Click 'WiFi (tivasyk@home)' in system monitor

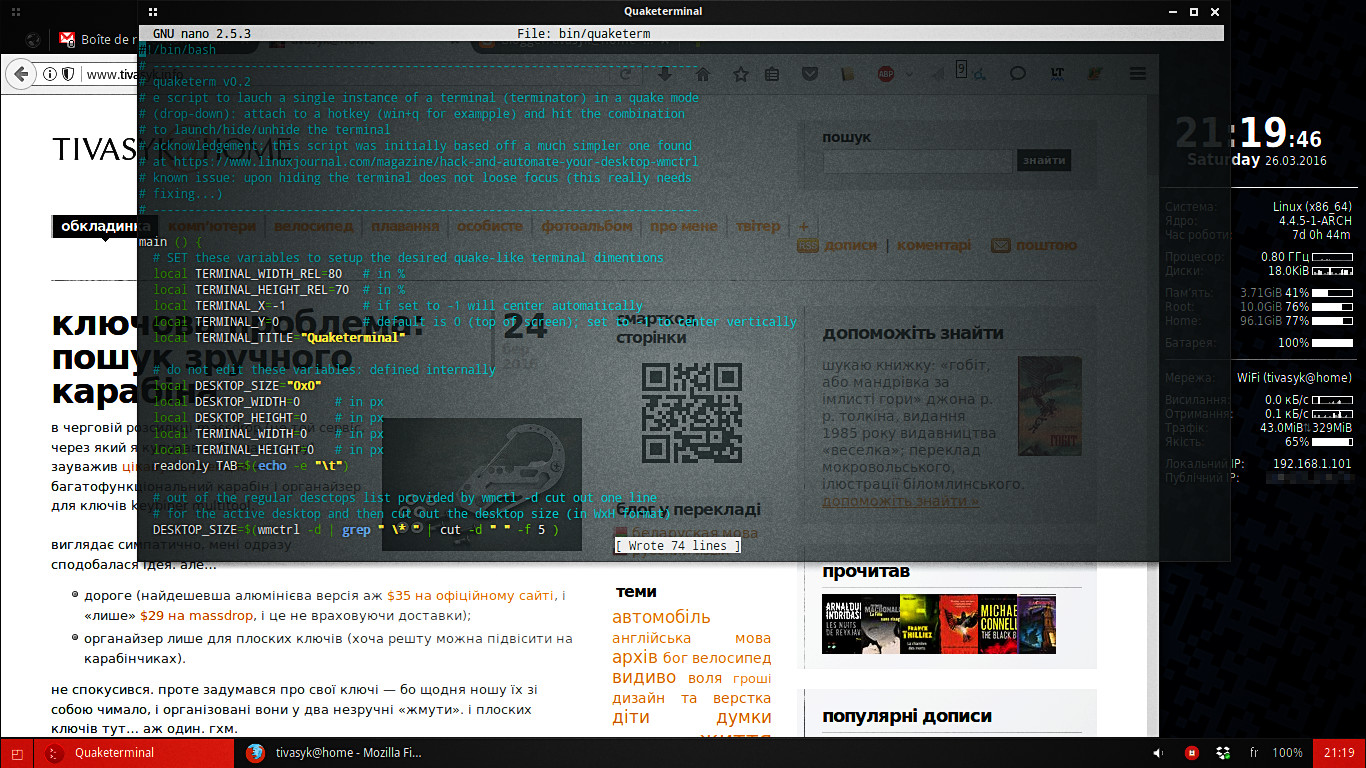(x=1294, y=378)
